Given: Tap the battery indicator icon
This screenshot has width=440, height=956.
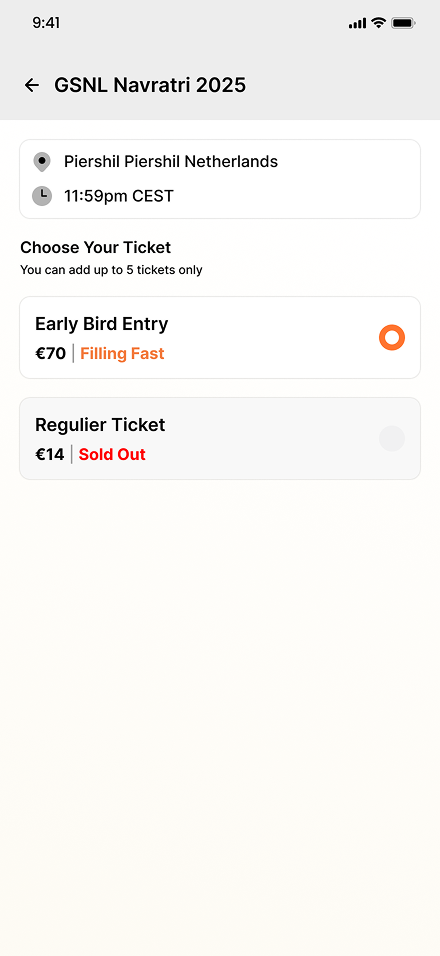Looking at the screenshot, I should pos(403,23).
